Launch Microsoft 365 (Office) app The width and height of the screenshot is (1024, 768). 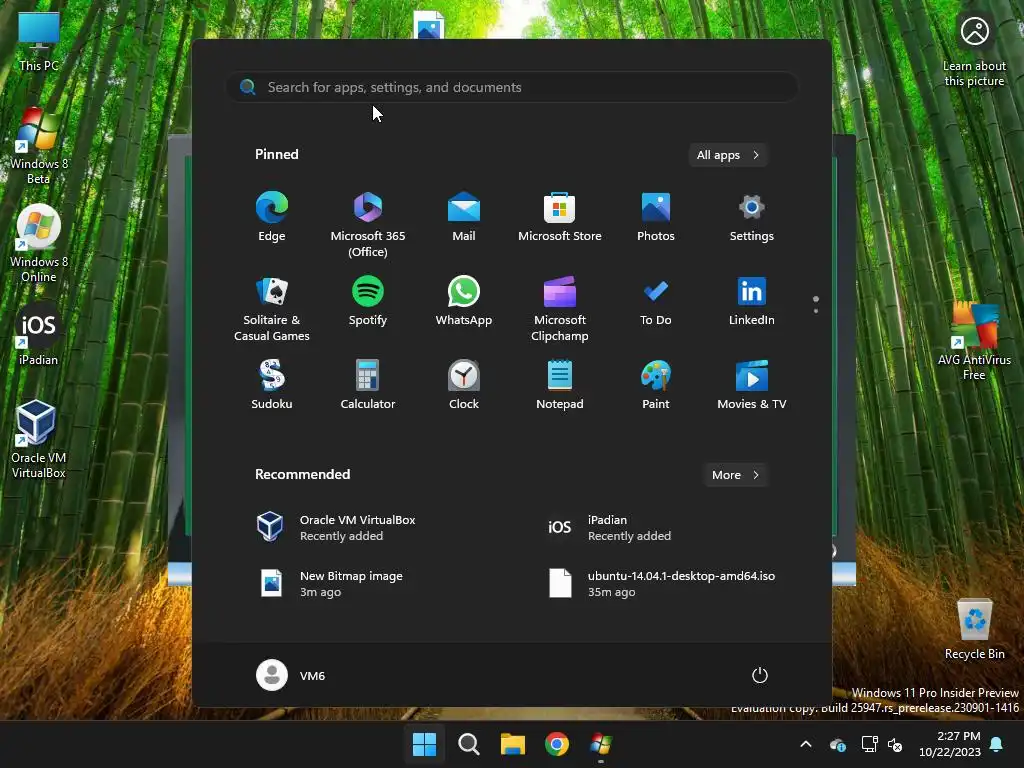(368, 225)
